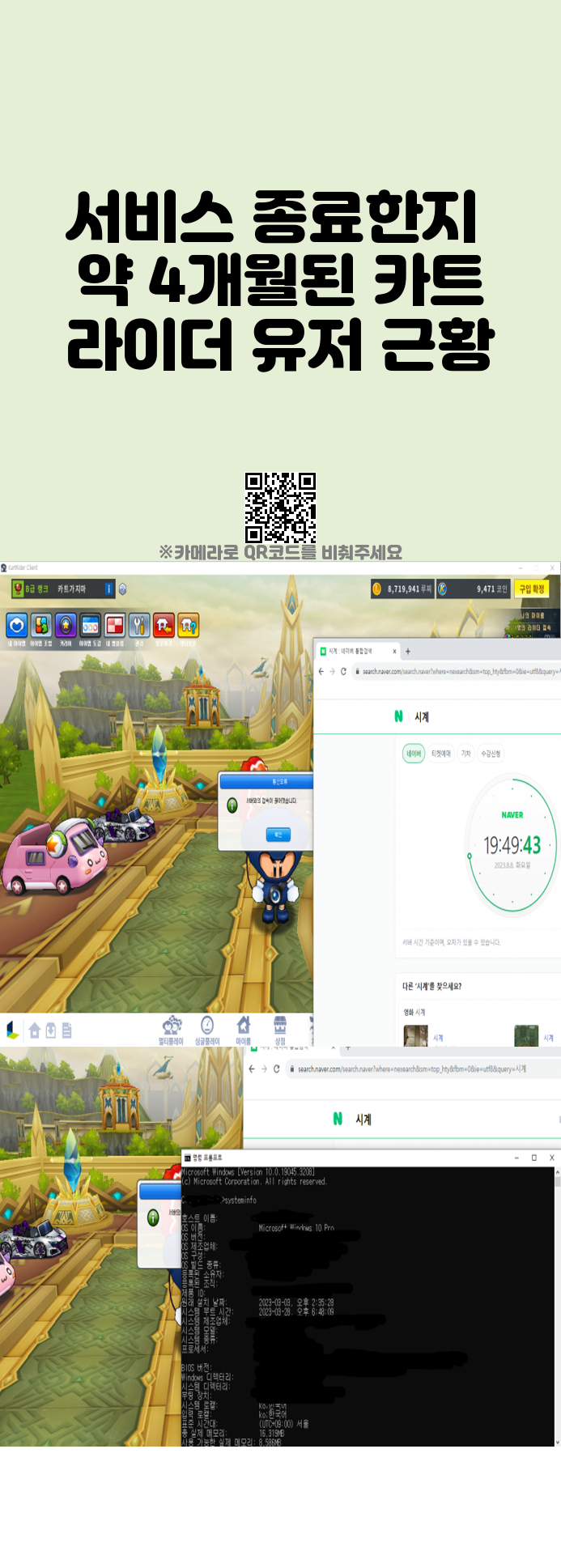
Task: Click the command prompt vertical scrollbar
Action: tap(557, 1306)
